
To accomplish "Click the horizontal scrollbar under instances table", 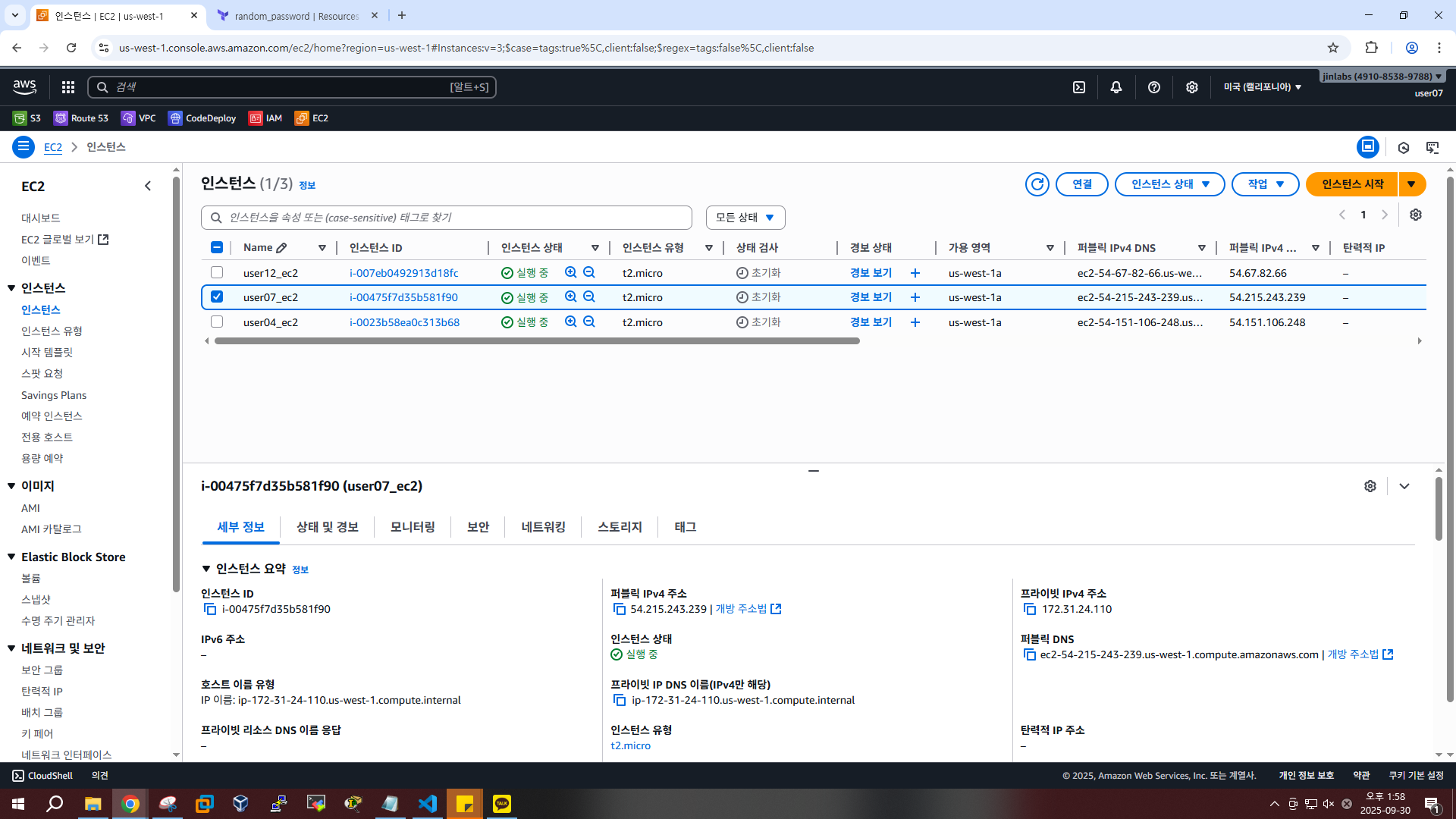I will (x=537, y=341).
